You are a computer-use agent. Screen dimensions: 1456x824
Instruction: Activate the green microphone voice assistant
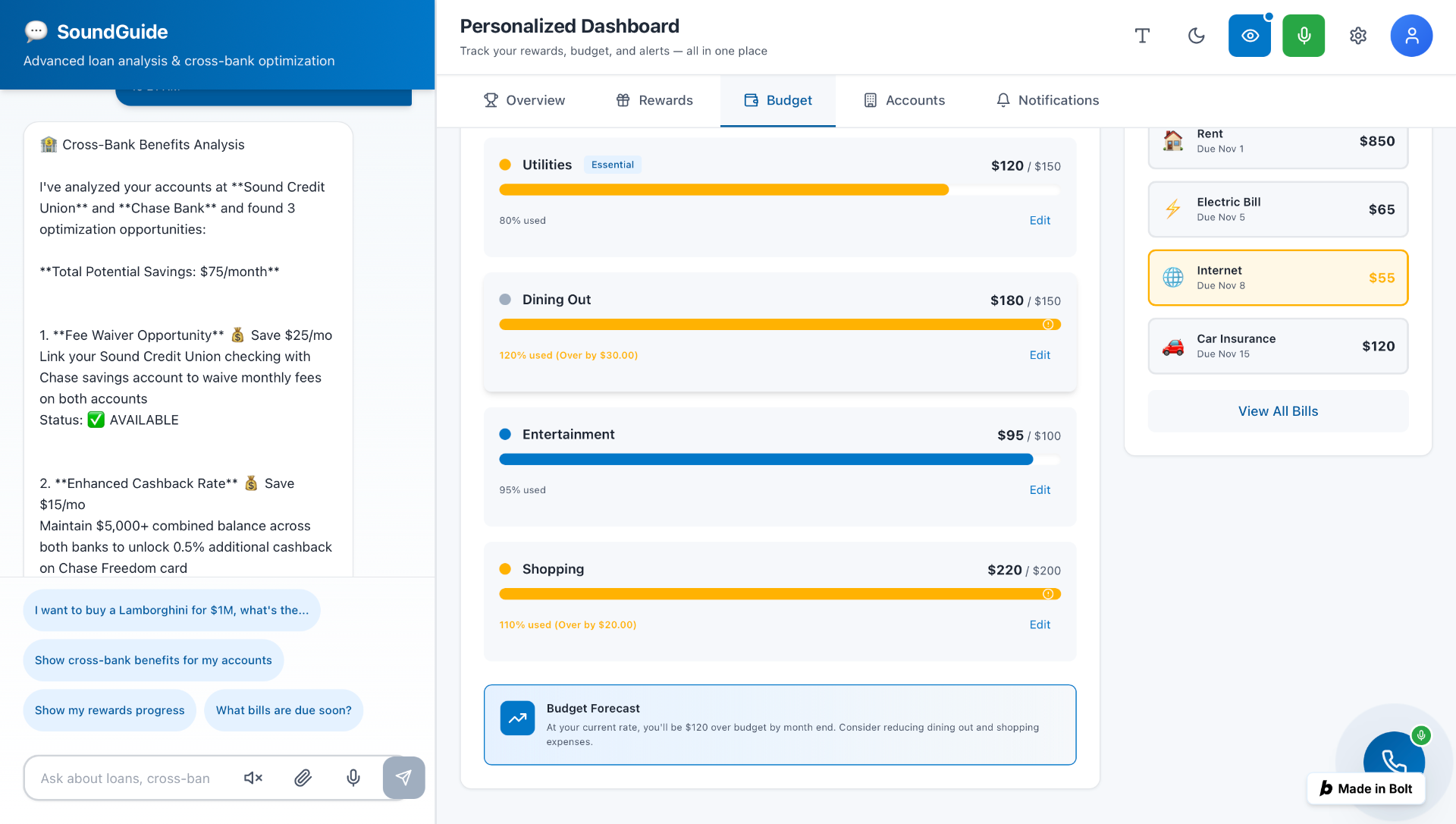tap(1304, 36)
